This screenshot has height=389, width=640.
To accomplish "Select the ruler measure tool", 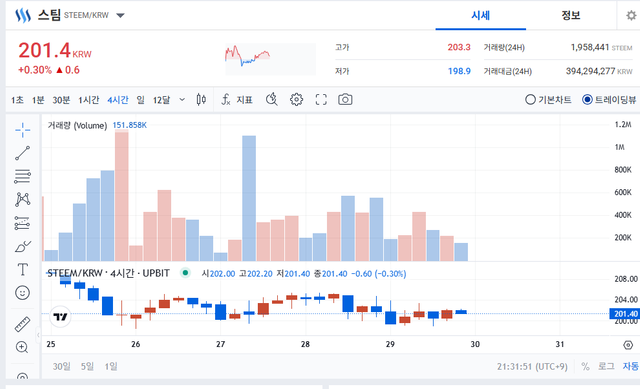I will 22,324.
